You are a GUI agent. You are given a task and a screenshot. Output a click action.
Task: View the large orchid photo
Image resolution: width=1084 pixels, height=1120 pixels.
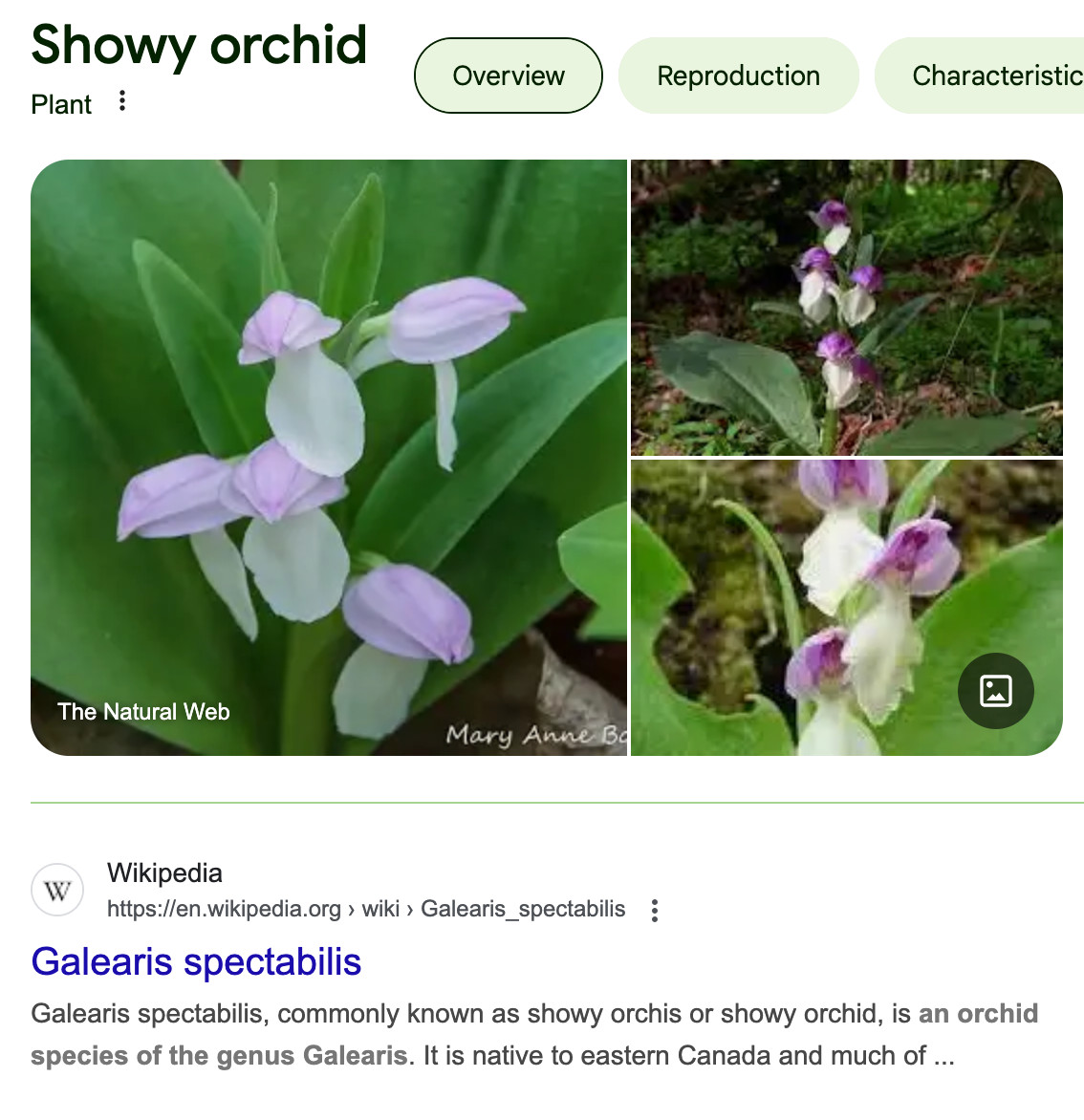[329, 457]
